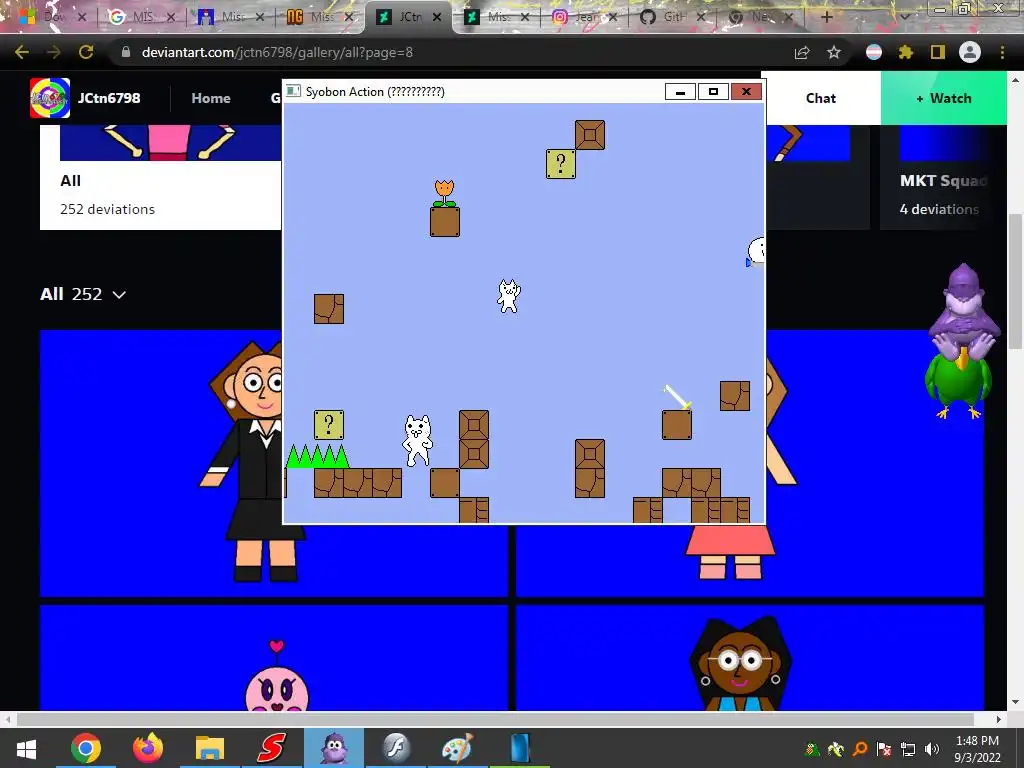The height and width of the screenshot is (768, 1024).
Task: Open the Extensions puzzle-piece icon
Action: [x=905, y=52]
